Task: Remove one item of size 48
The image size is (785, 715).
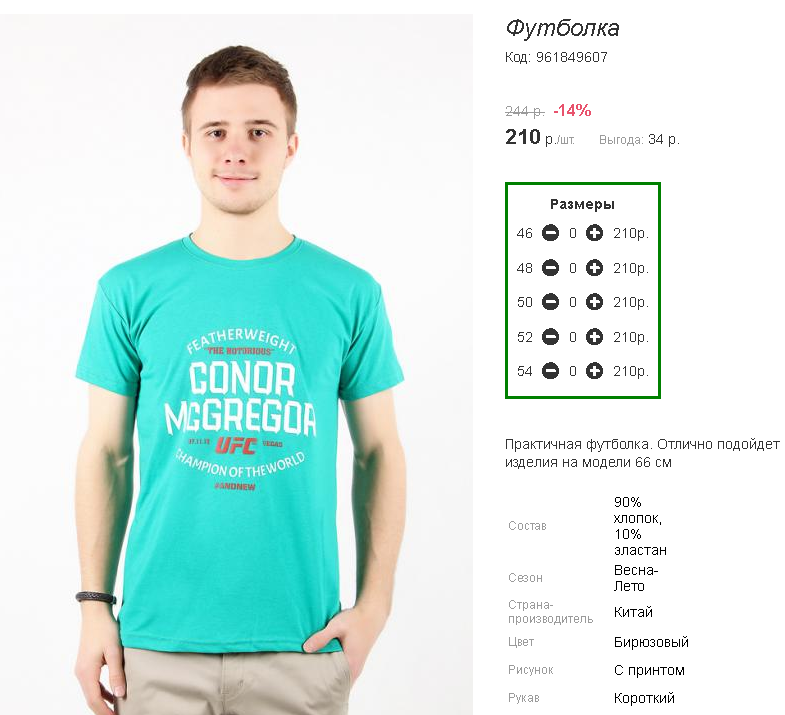Action: [550, 268]
